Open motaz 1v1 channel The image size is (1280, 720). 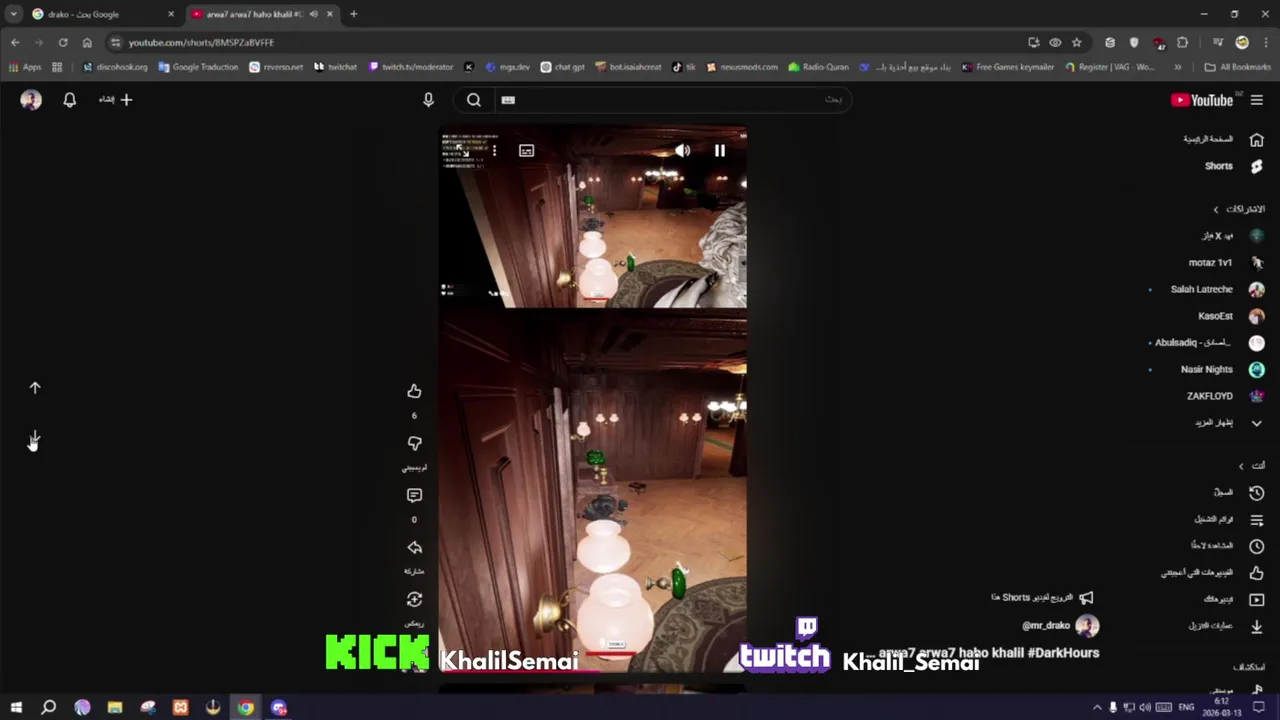(x=1225, y=263)
